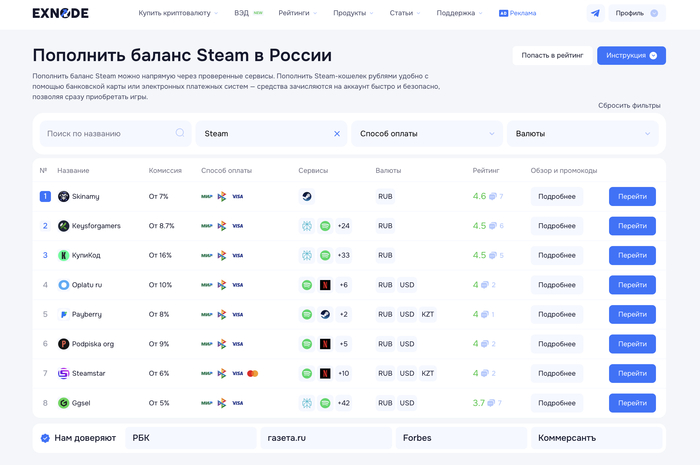Viewport: 700px width, 465px height.
Task: Click Подробнее for КупиКод
Action: [x=557, y=256]
